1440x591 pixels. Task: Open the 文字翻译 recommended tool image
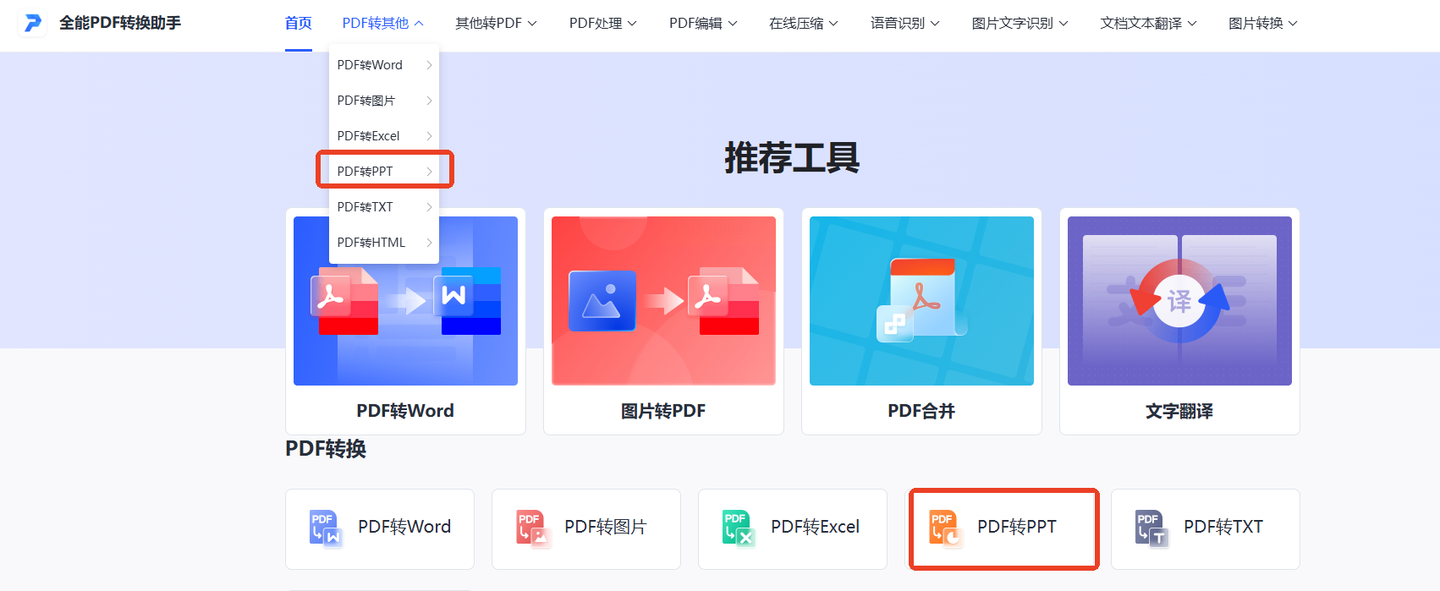click(x=1180, y=301)
